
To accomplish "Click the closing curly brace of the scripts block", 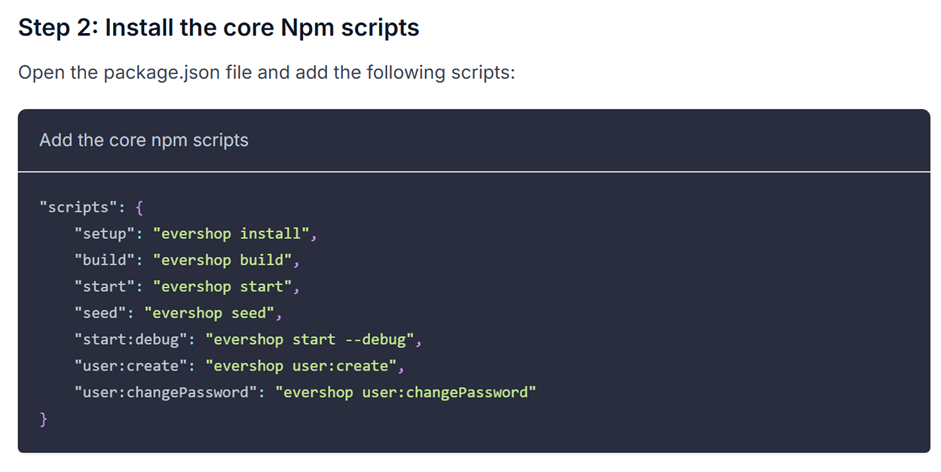I will [x=44, y=418].
